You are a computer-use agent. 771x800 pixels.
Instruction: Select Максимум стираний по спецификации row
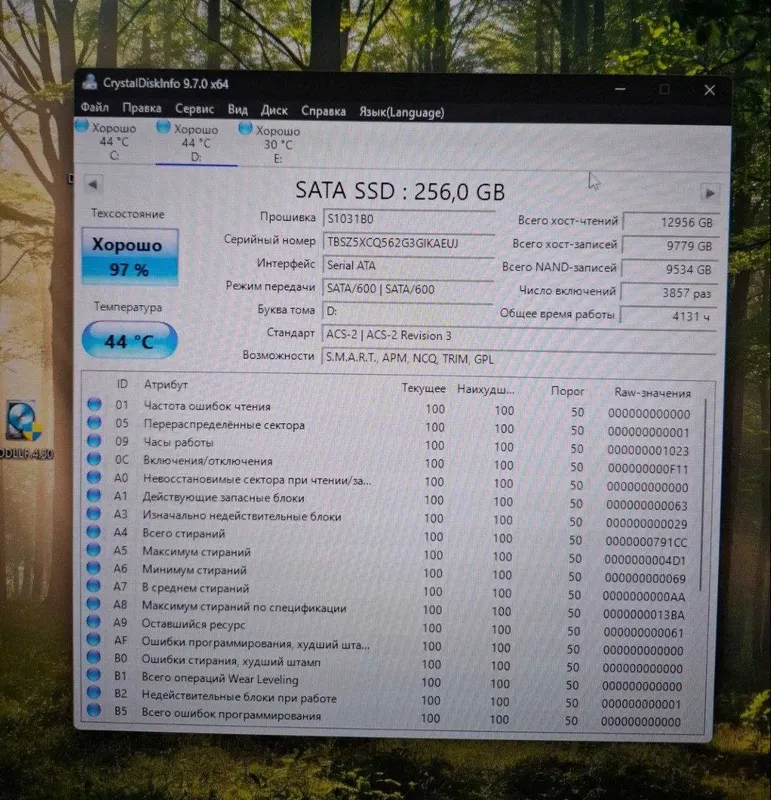[388, 610]
